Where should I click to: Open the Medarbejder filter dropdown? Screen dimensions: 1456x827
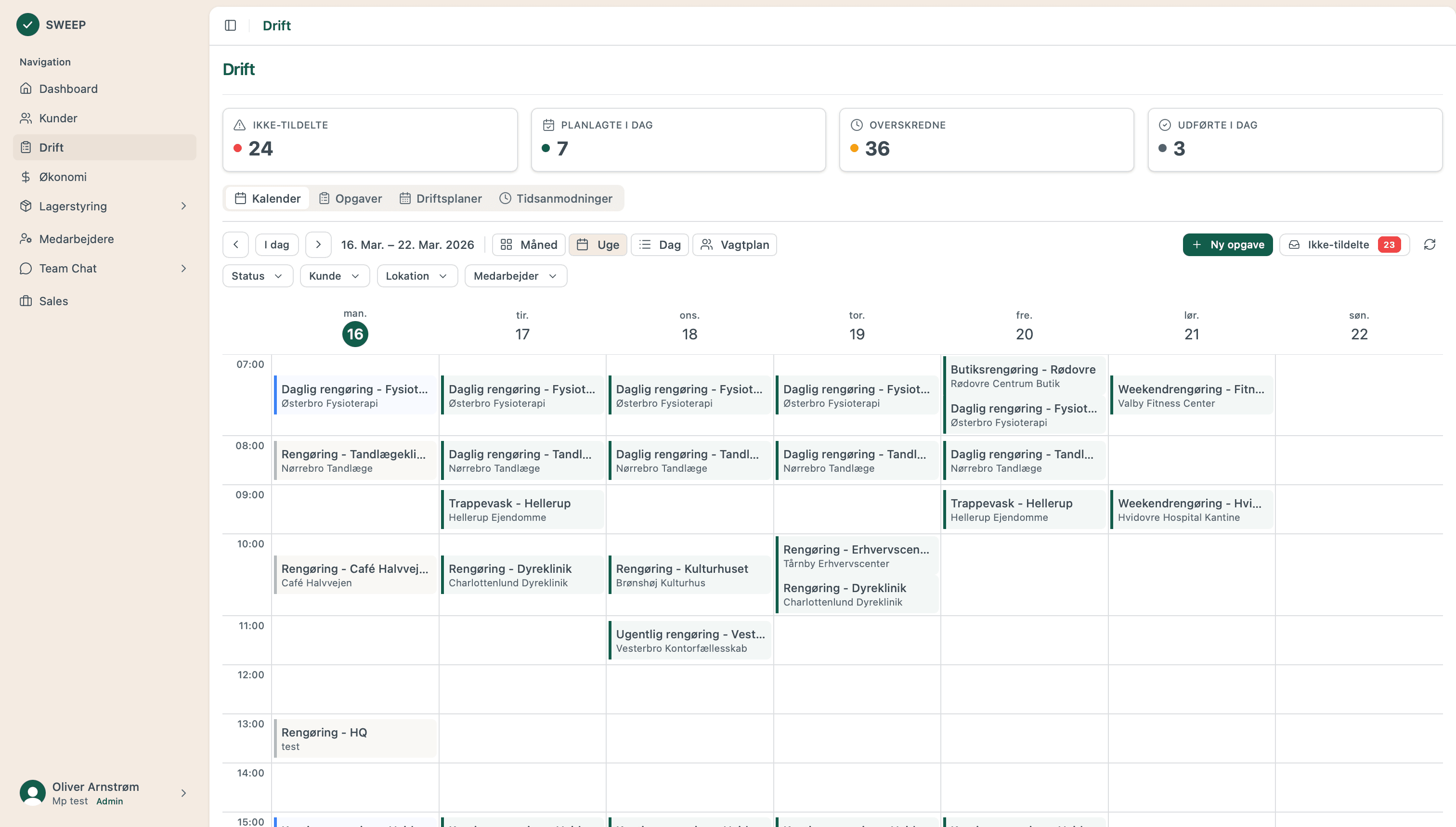point(515,276)
